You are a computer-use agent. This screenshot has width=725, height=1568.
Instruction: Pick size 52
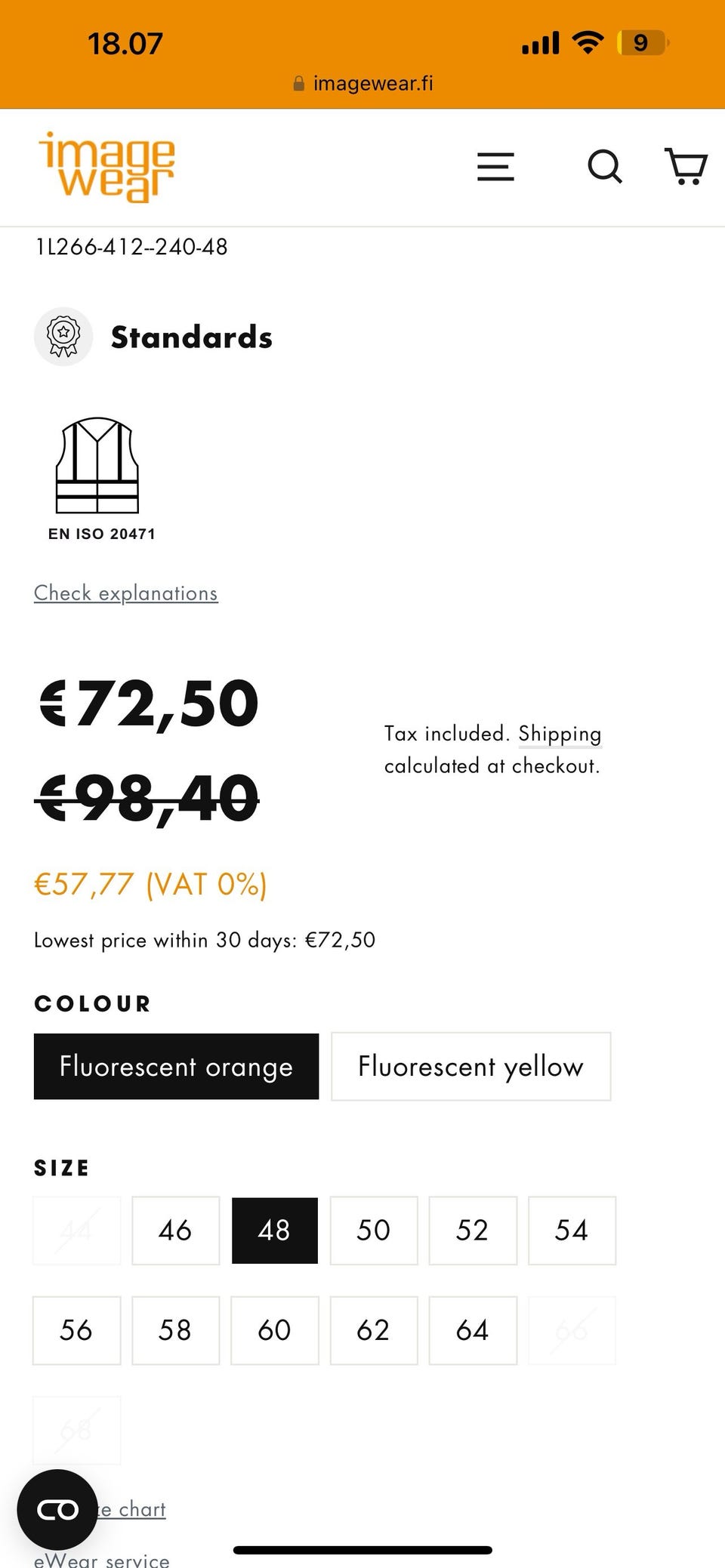click(473, 1230)
